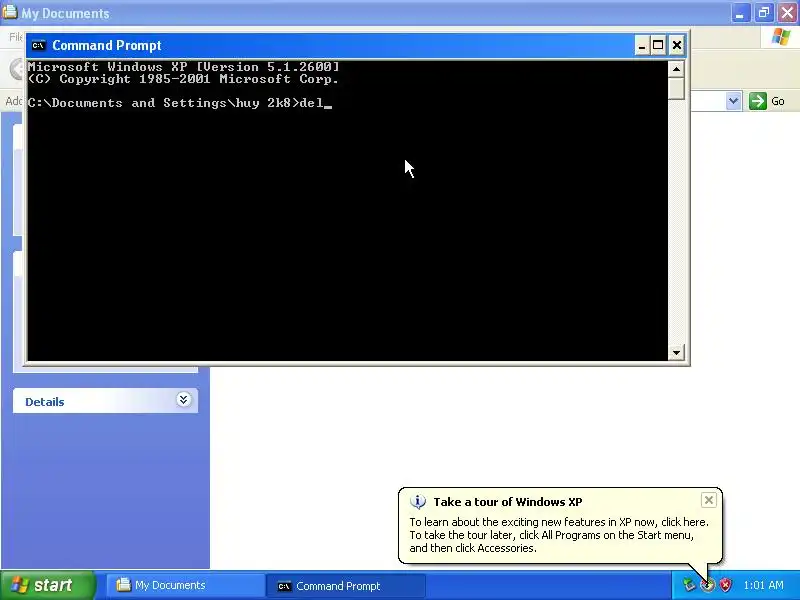
Task: Close the My Documents window
Action: click(x=788, y=13)
